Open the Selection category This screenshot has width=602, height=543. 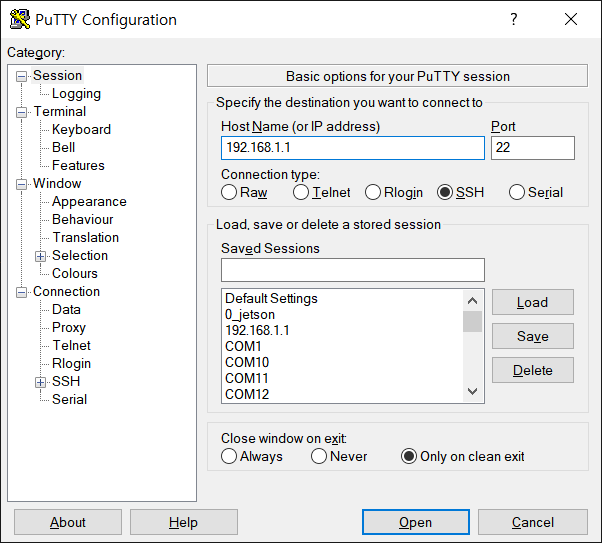80,255
